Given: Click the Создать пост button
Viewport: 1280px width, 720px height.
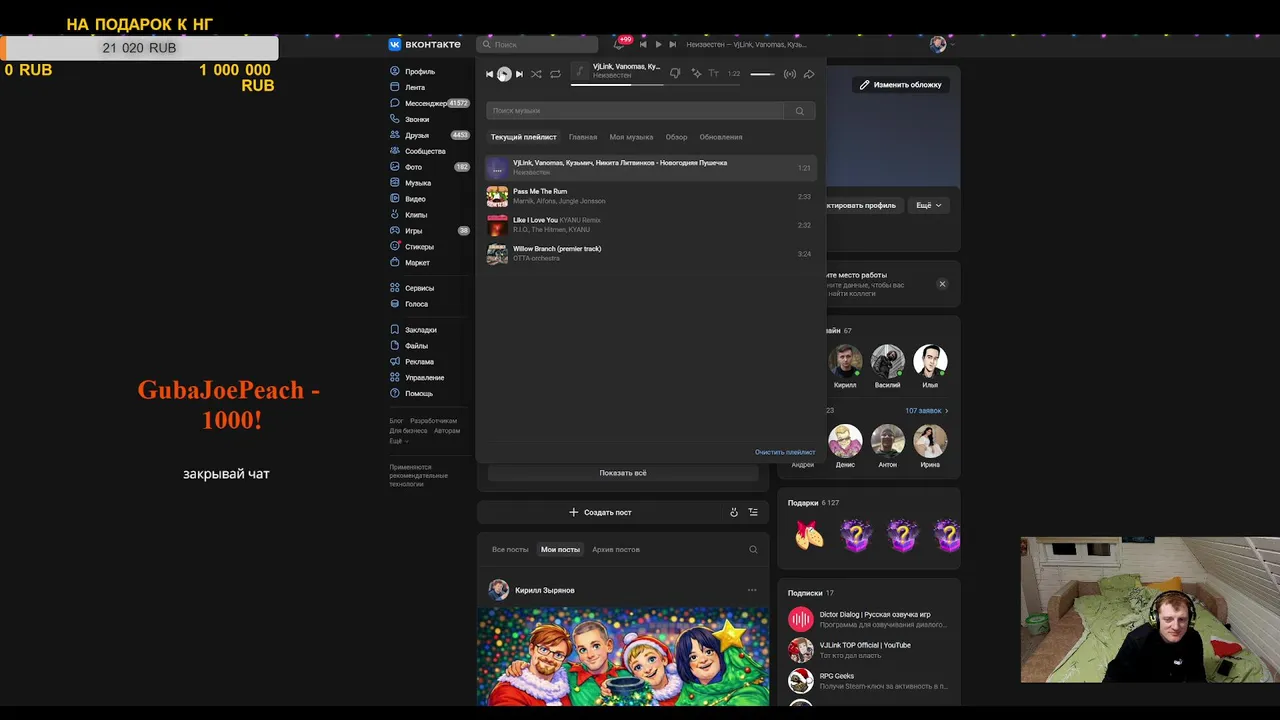Looking at the screenshot, I should 600,512.
